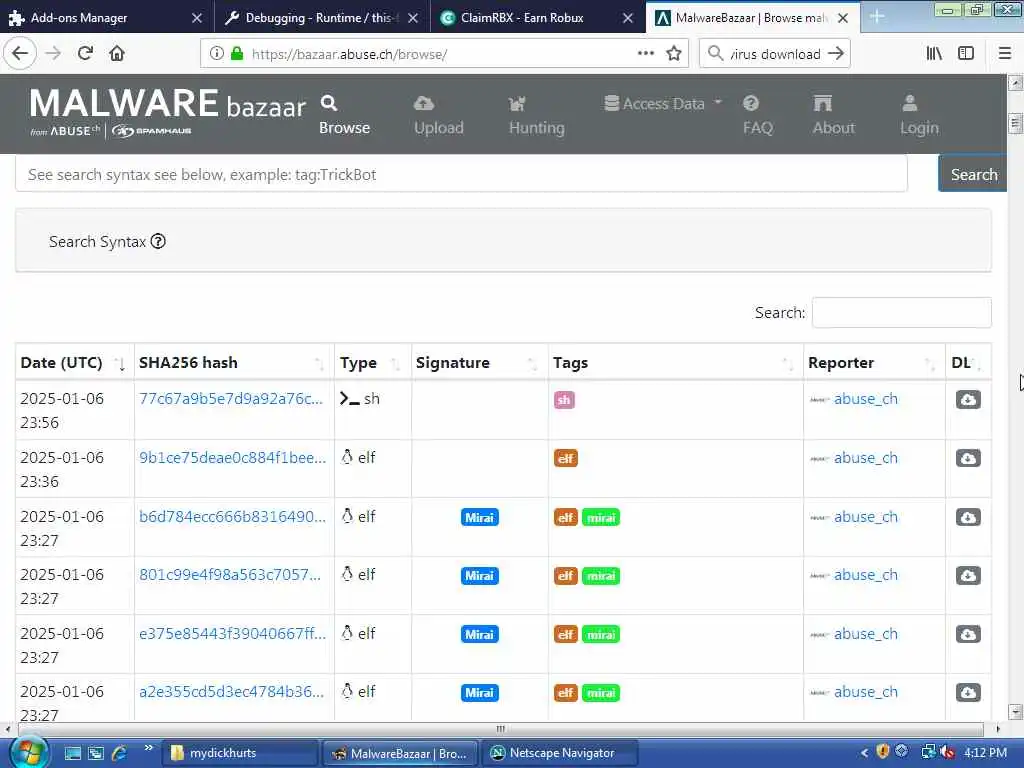Show site information for bazaar.abuse.ch
The height and width of the screenshot is (768, 1024).
pyautogui.click(x=217, y=54)
